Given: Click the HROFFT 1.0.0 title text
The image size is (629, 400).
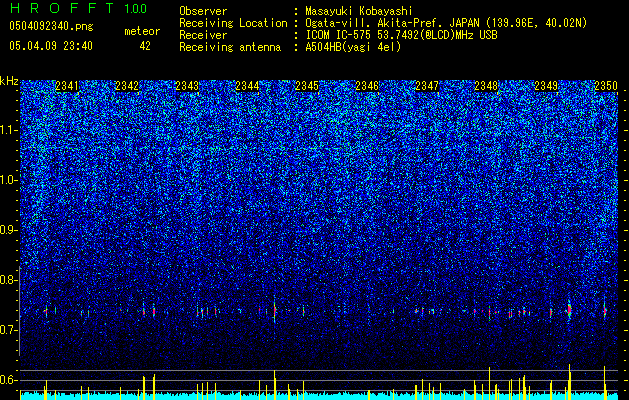Looking at the screenshot, I should [78, 8].
